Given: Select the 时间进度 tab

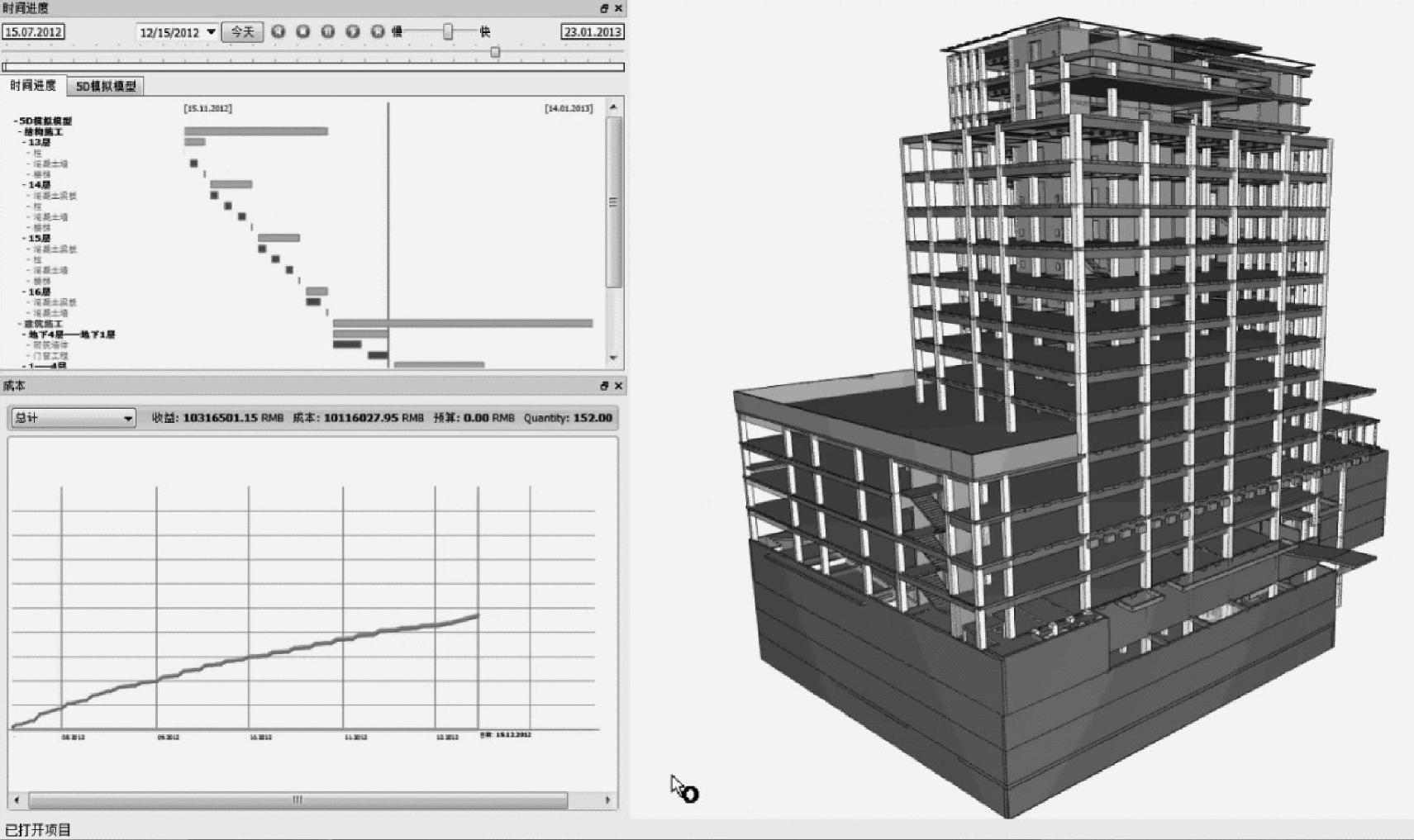Looking at the screenshot, I should point(33,85).
